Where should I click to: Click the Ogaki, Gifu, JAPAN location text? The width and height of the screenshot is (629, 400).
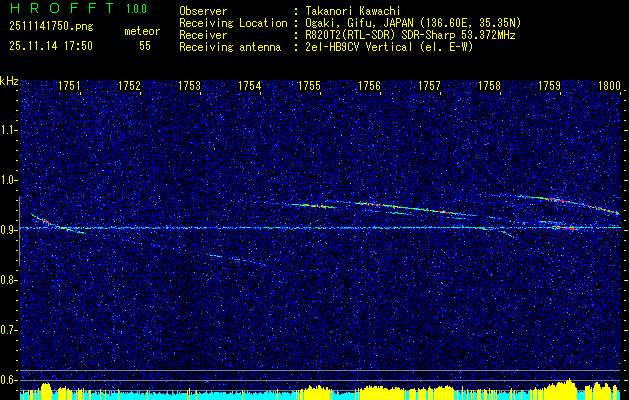click(414, 23)
